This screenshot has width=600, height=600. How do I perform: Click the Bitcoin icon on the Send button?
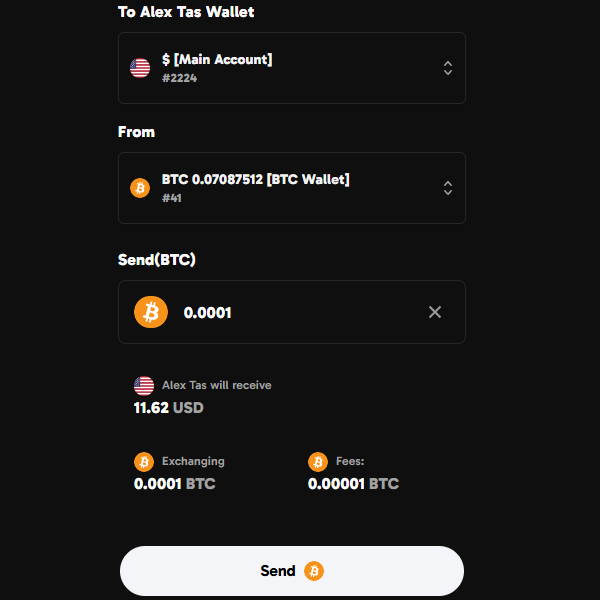(x=314, y=571)
